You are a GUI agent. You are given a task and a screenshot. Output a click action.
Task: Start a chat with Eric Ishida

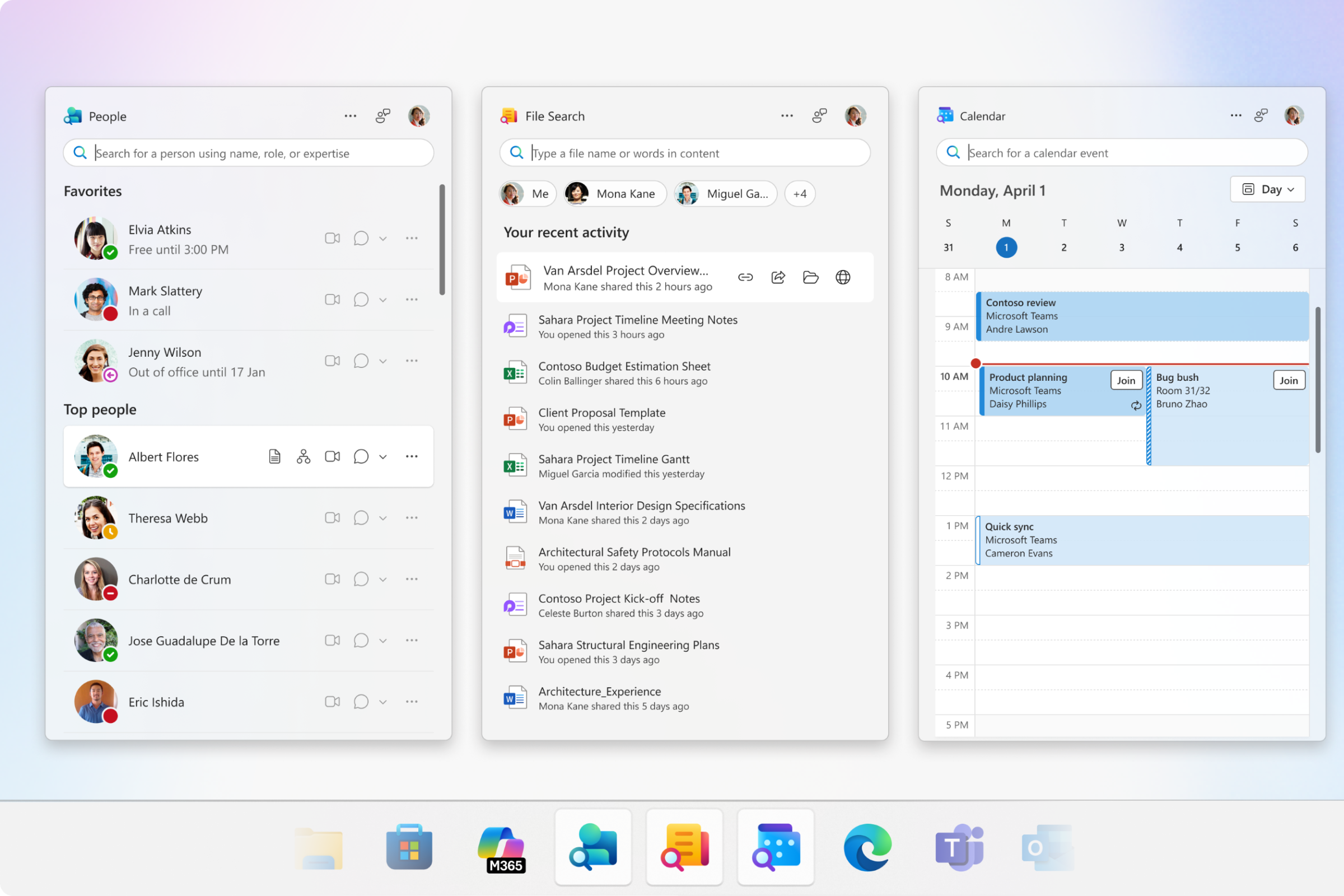(361, 701)
